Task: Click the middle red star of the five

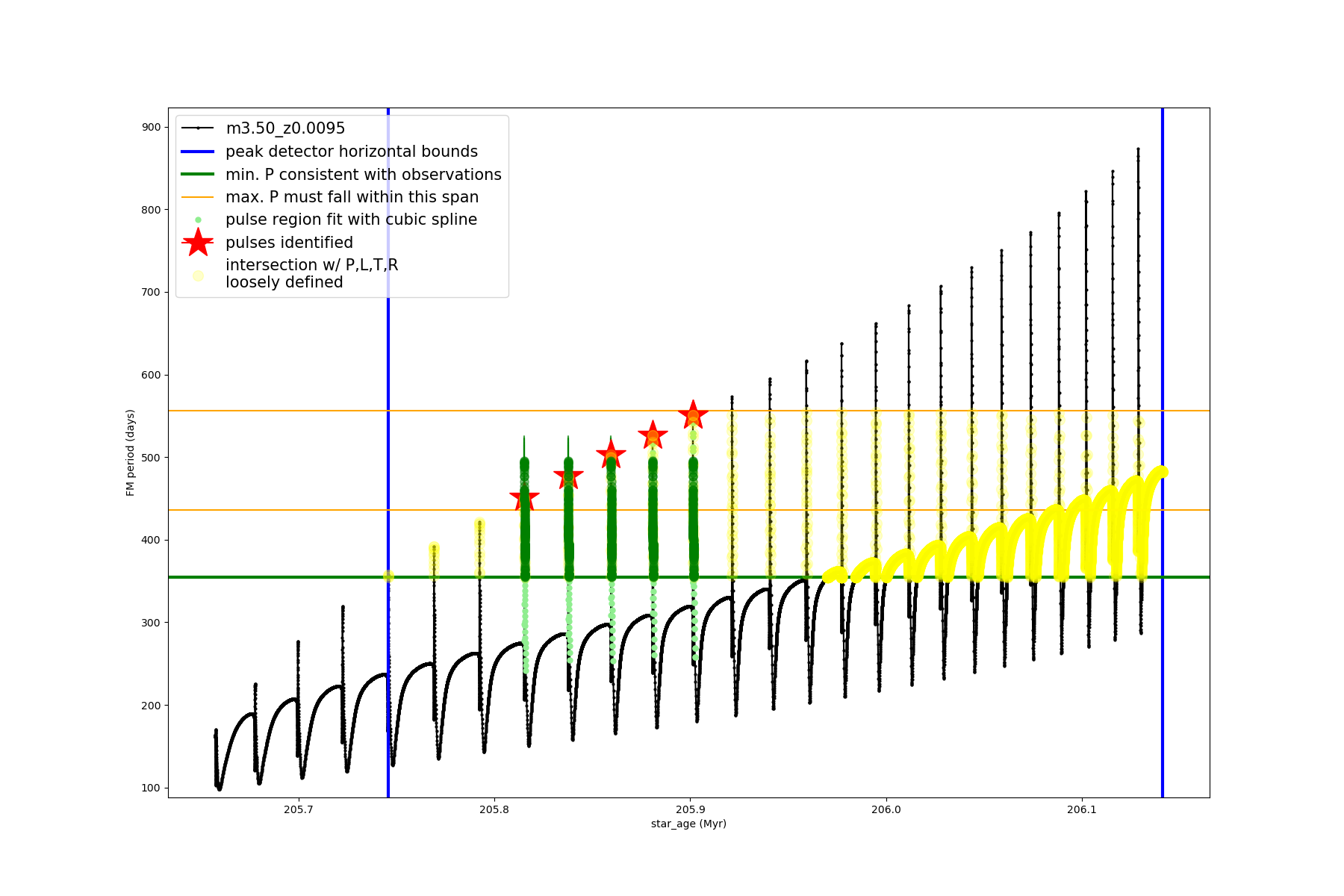Action: (611, 455)
